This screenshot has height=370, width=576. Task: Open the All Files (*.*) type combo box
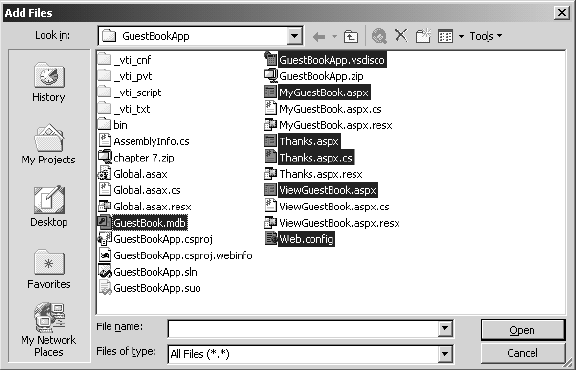point(310,354)
